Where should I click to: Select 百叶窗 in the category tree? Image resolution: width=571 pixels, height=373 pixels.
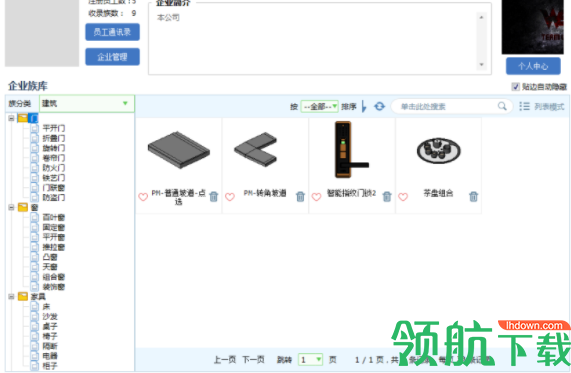[54, 217]
